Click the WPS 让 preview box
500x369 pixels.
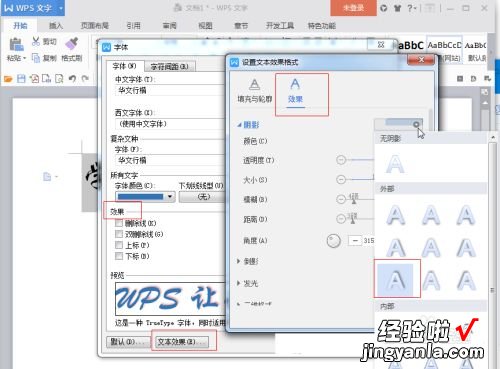pos(171,299)
